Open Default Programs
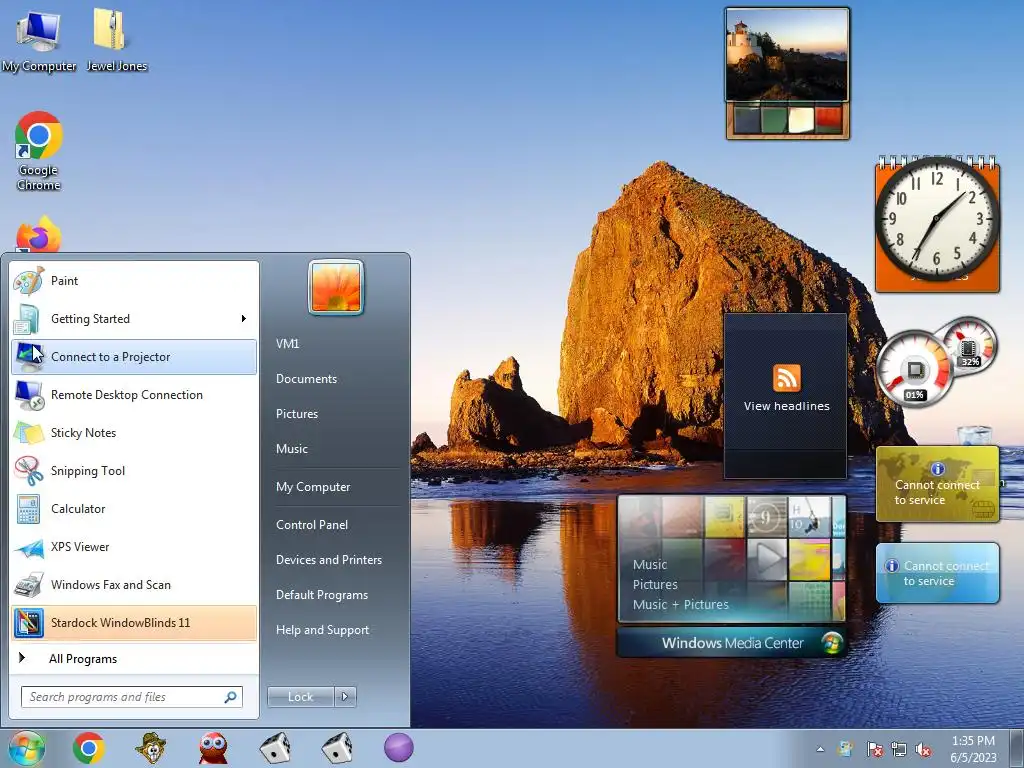This screenshot has width=1024, height=768. point(321,595)
